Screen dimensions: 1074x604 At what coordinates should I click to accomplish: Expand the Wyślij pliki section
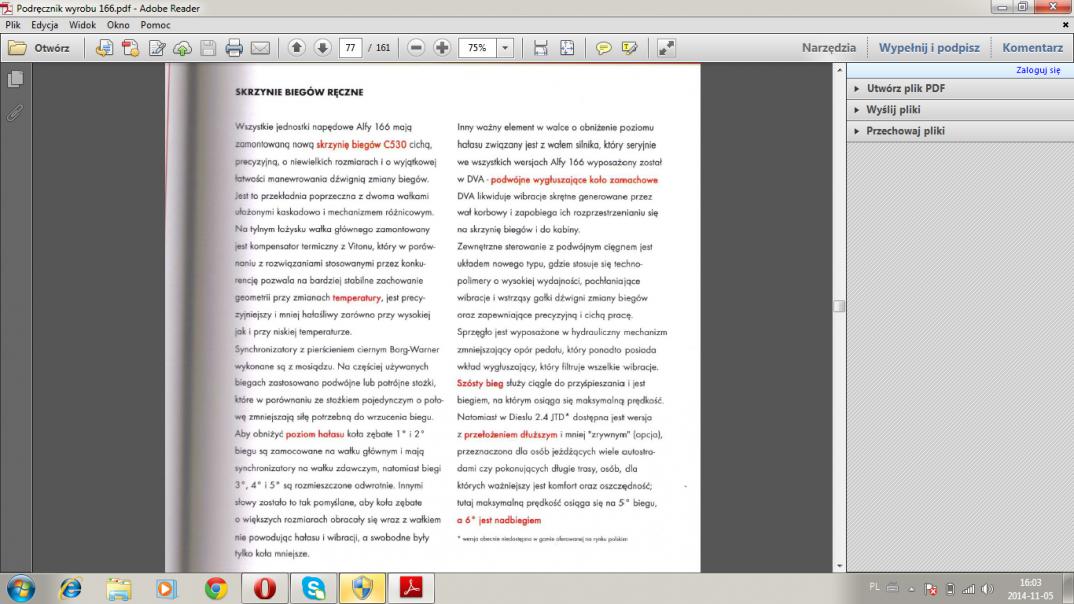893,110
